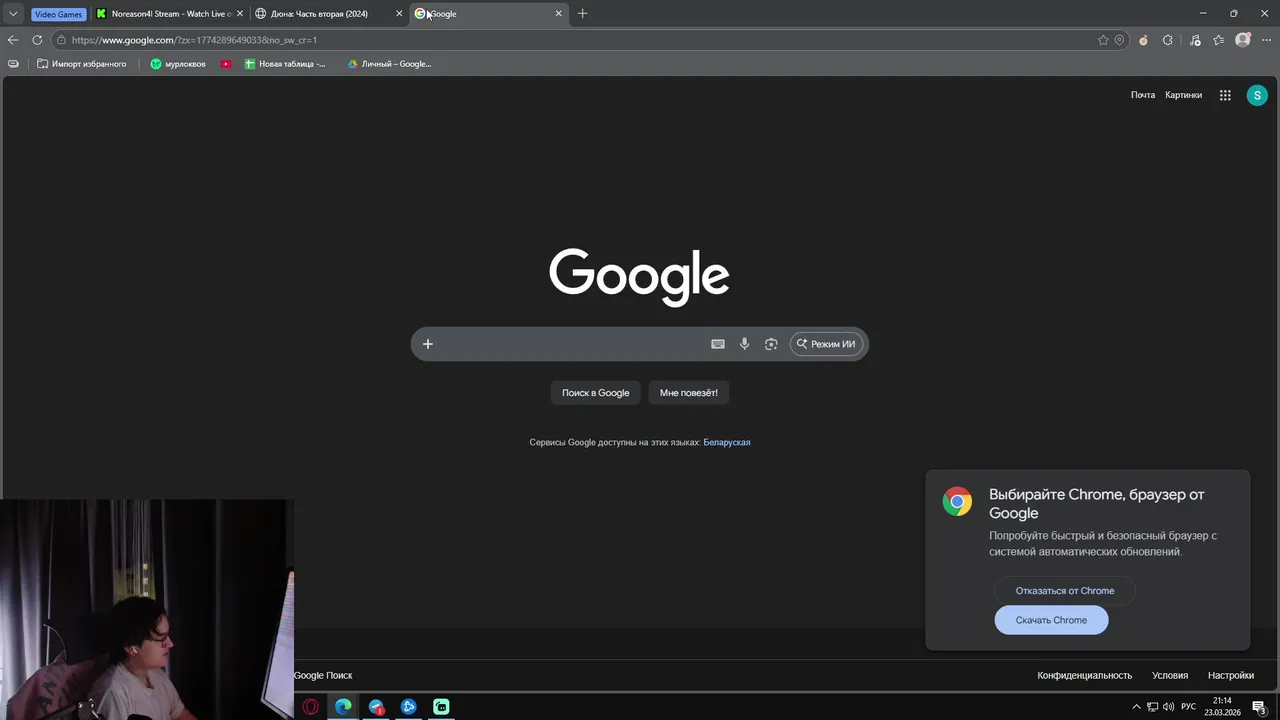Switch language to Беларуская
The width and height of the screenshot is (1280, 720).
tap(727, 442)
